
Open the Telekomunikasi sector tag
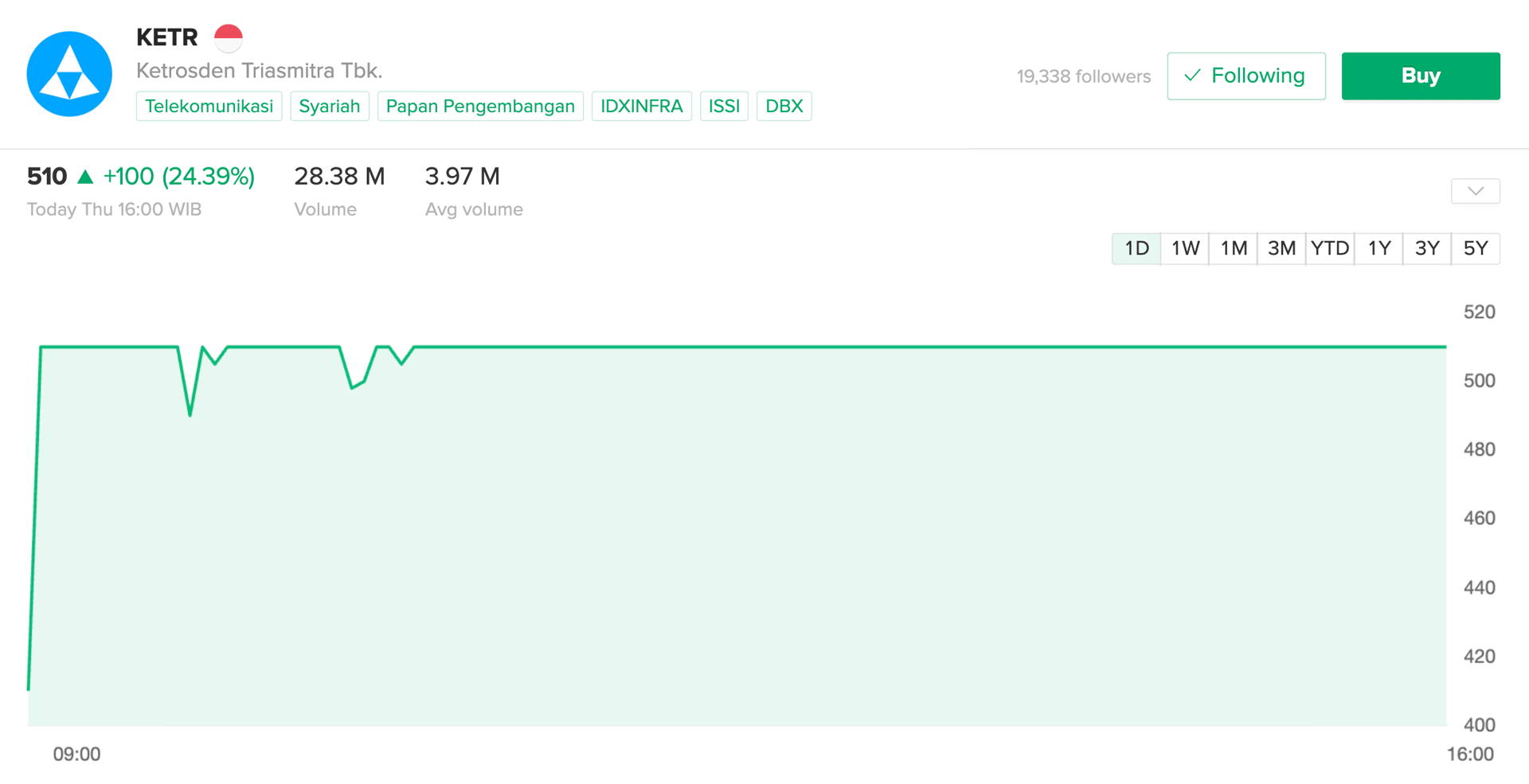click(209, 106)
